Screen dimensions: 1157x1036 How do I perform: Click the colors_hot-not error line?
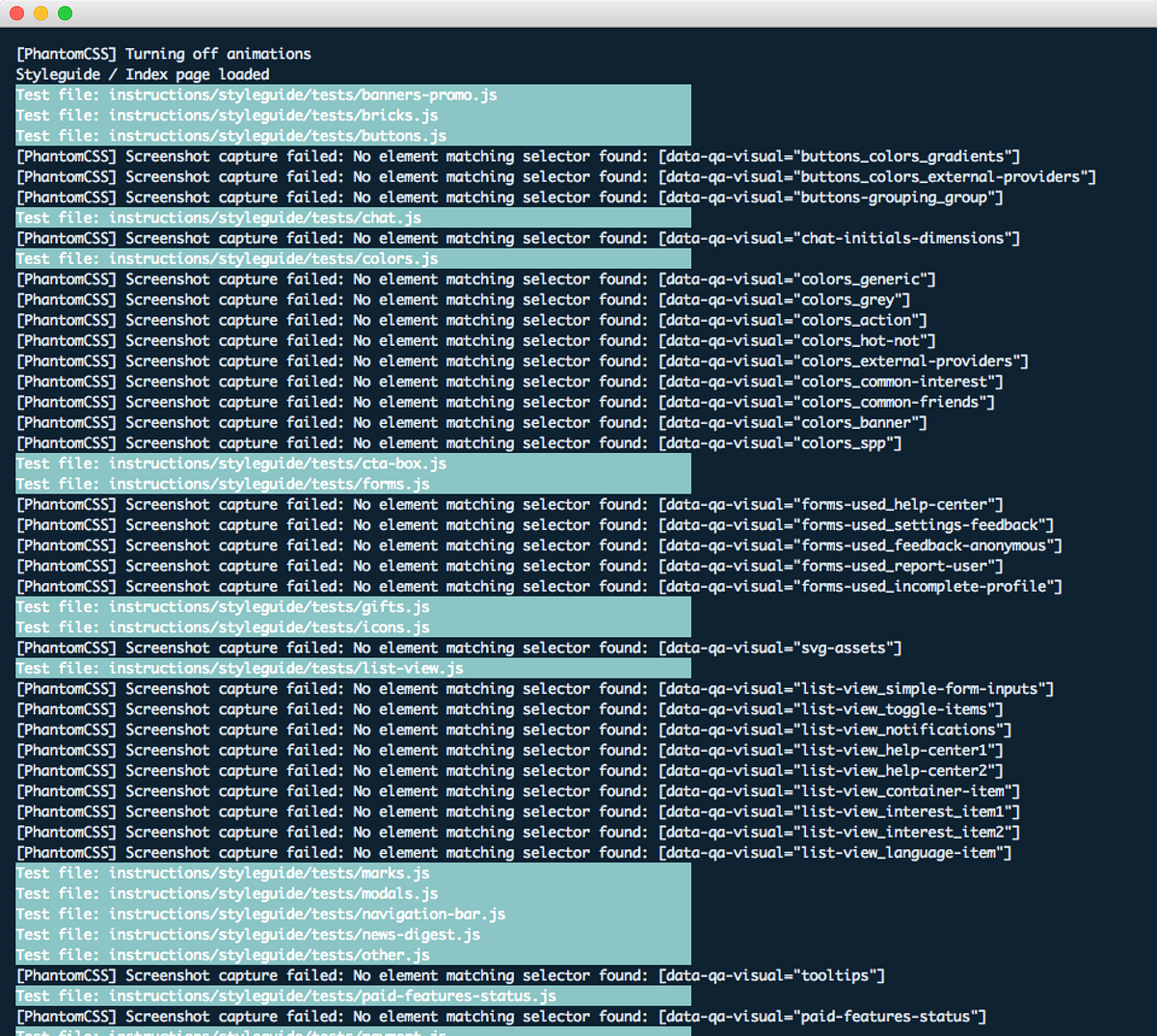click(x=476, y=340)
